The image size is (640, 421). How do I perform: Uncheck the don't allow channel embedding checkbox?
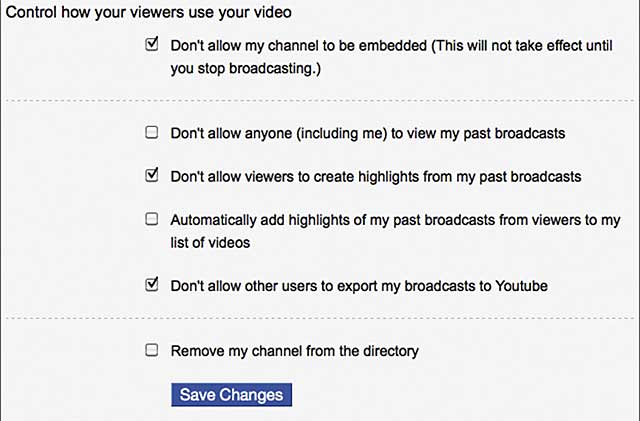pos(152,44)
